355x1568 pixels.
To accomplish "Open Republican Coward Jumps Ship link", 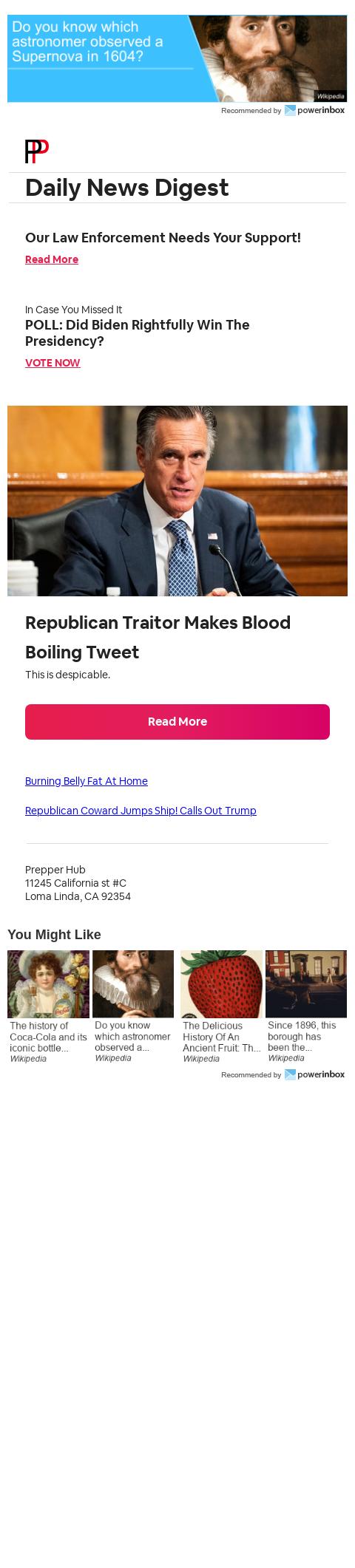I will [x=141, y=811].
